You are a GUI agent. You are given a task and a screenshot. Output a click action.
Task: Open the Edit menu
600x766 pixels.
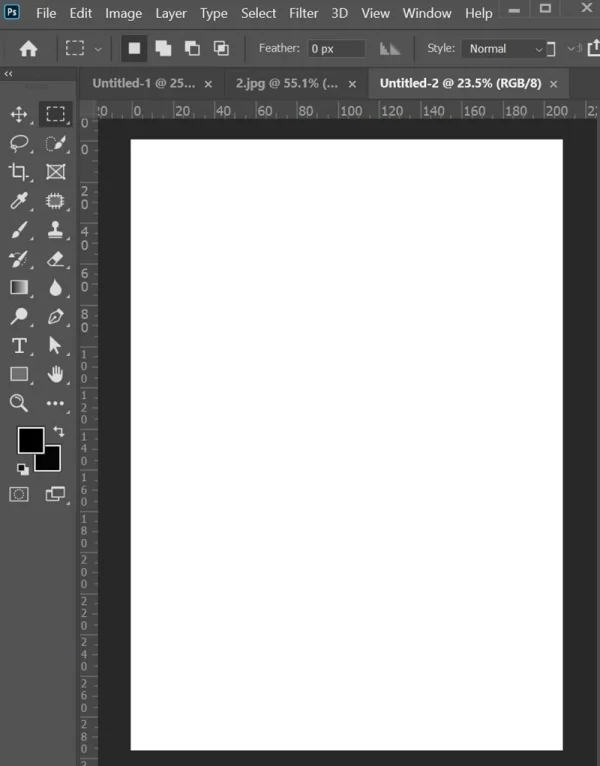[x=81, y=13]
